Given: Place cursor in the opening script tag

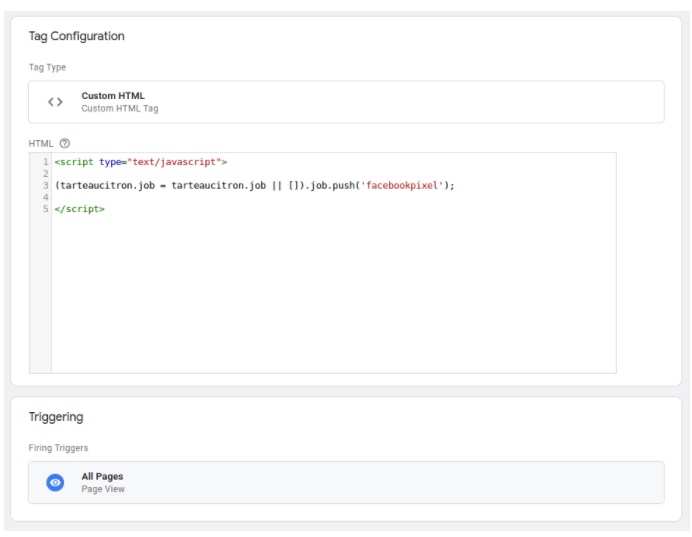Looking at the screenshot, I should pyautogui.click(x=75, y=162).
